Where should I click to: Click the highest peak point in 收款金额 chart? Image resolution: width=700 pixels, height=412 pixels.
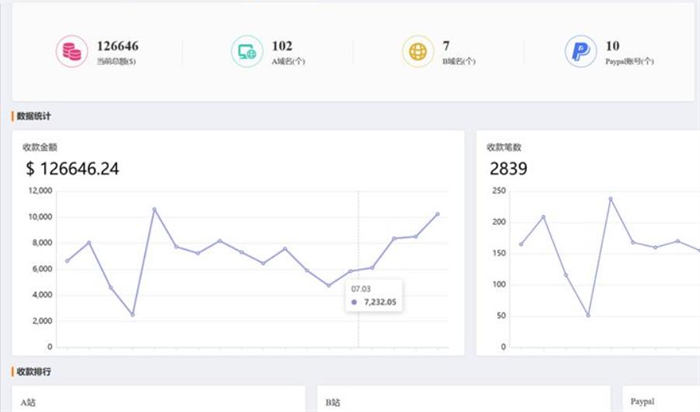[x=154, y=209]
